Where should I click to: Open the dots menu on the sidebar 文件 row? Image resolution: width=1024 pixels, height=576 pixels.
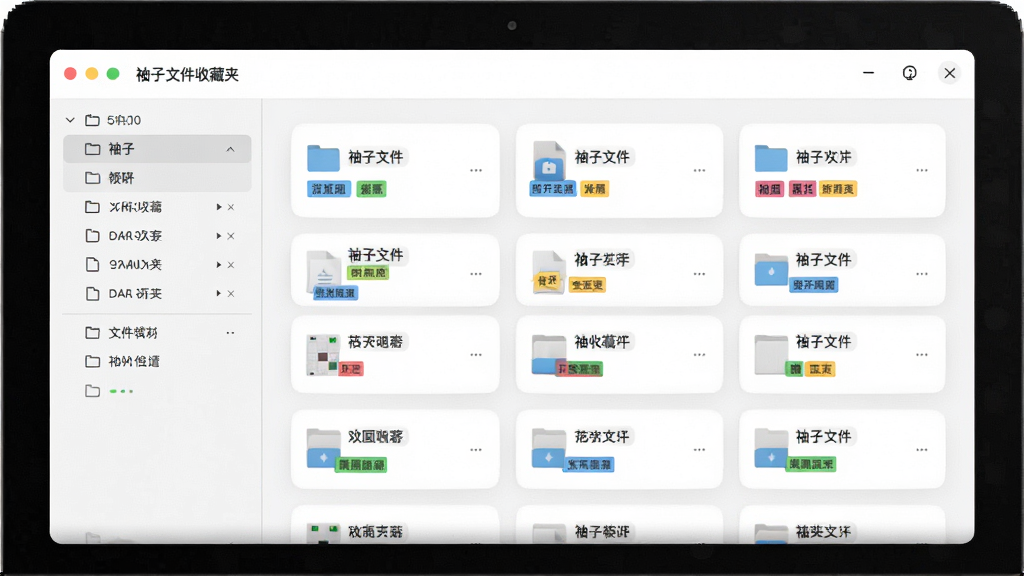[x=231, y=333]
